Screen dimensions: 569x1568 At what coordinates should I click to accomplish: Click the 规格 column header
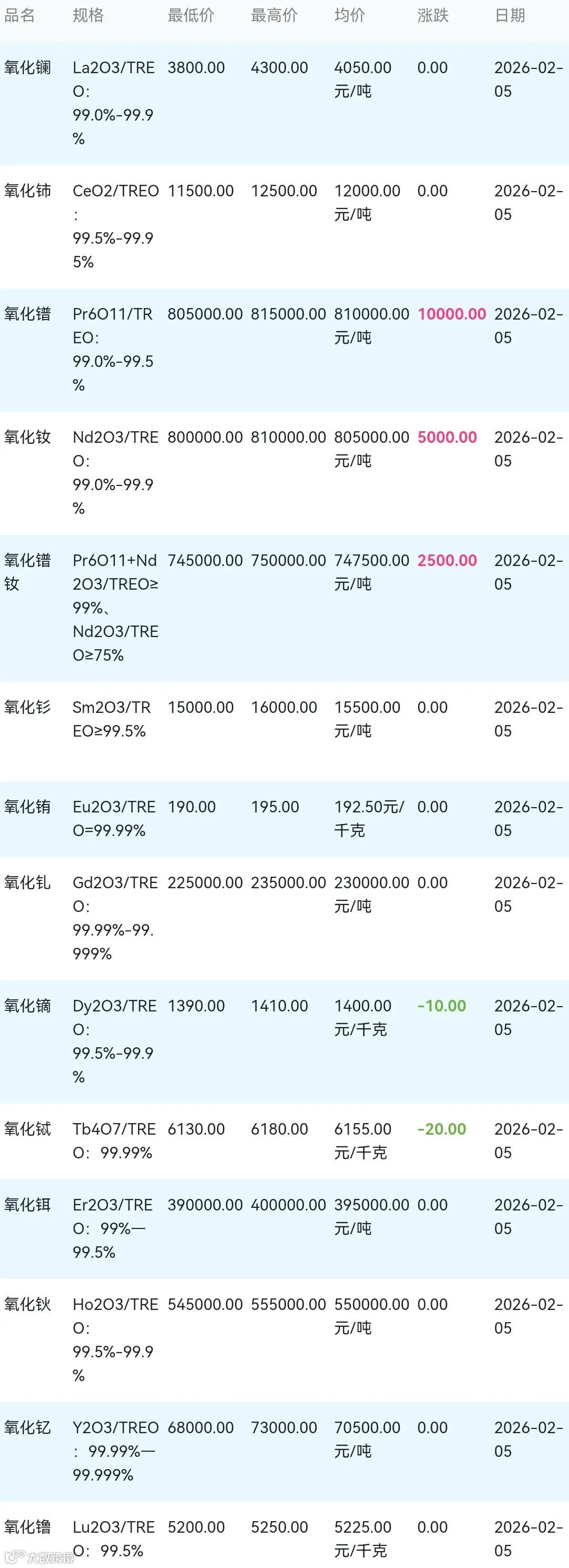coord(88,16)
